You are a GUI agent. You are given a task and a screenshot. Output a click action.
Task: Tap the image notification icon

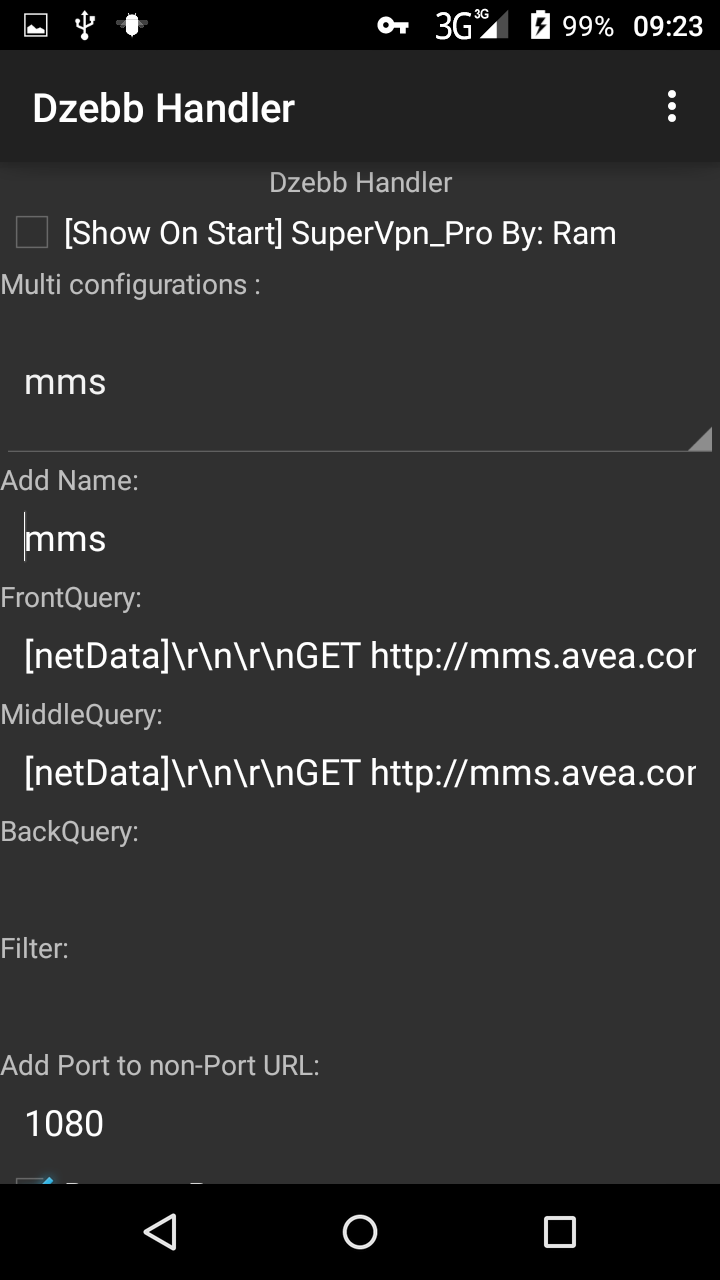point(36,26)
